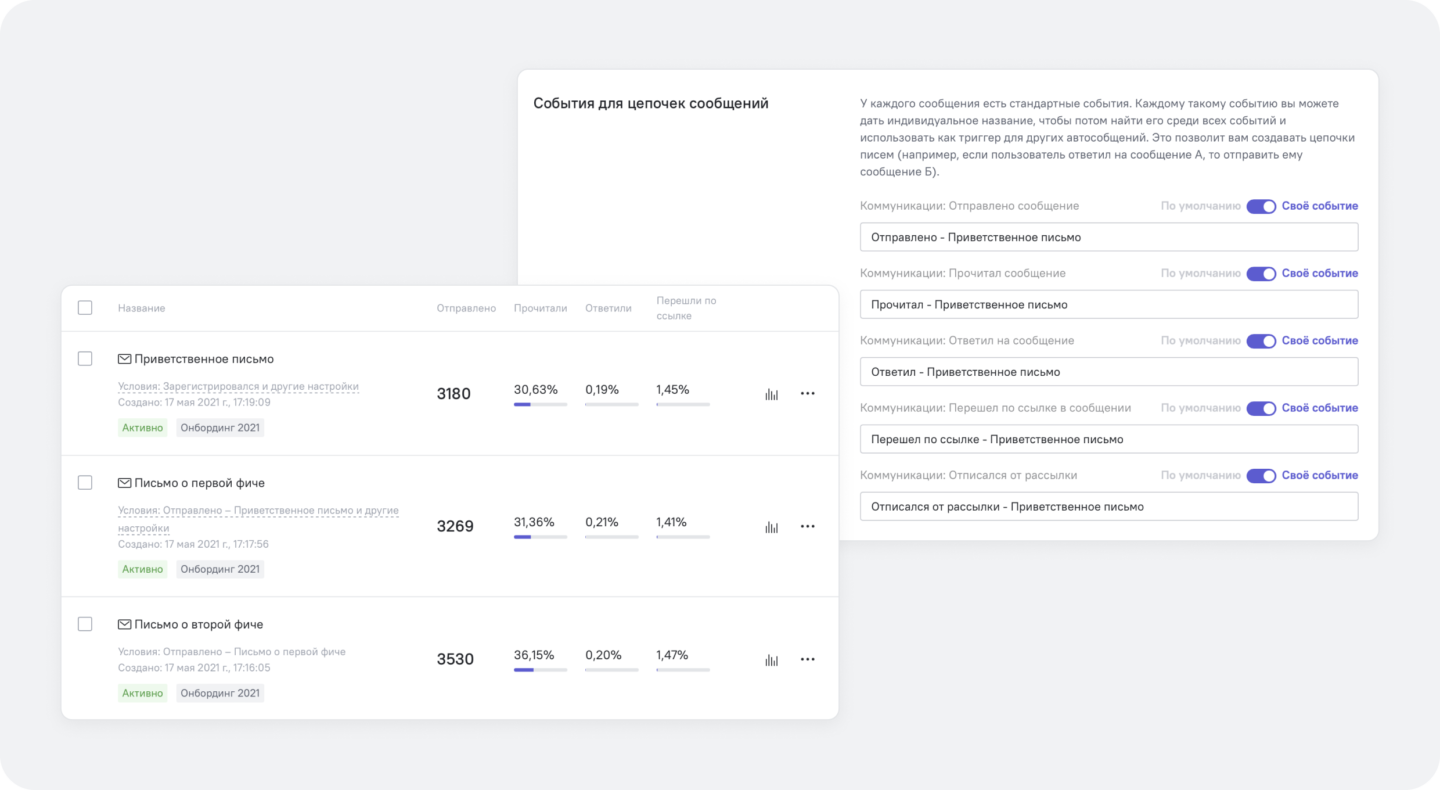Open three-dot menu for Приветственное письмо

[x=808, y=394]
